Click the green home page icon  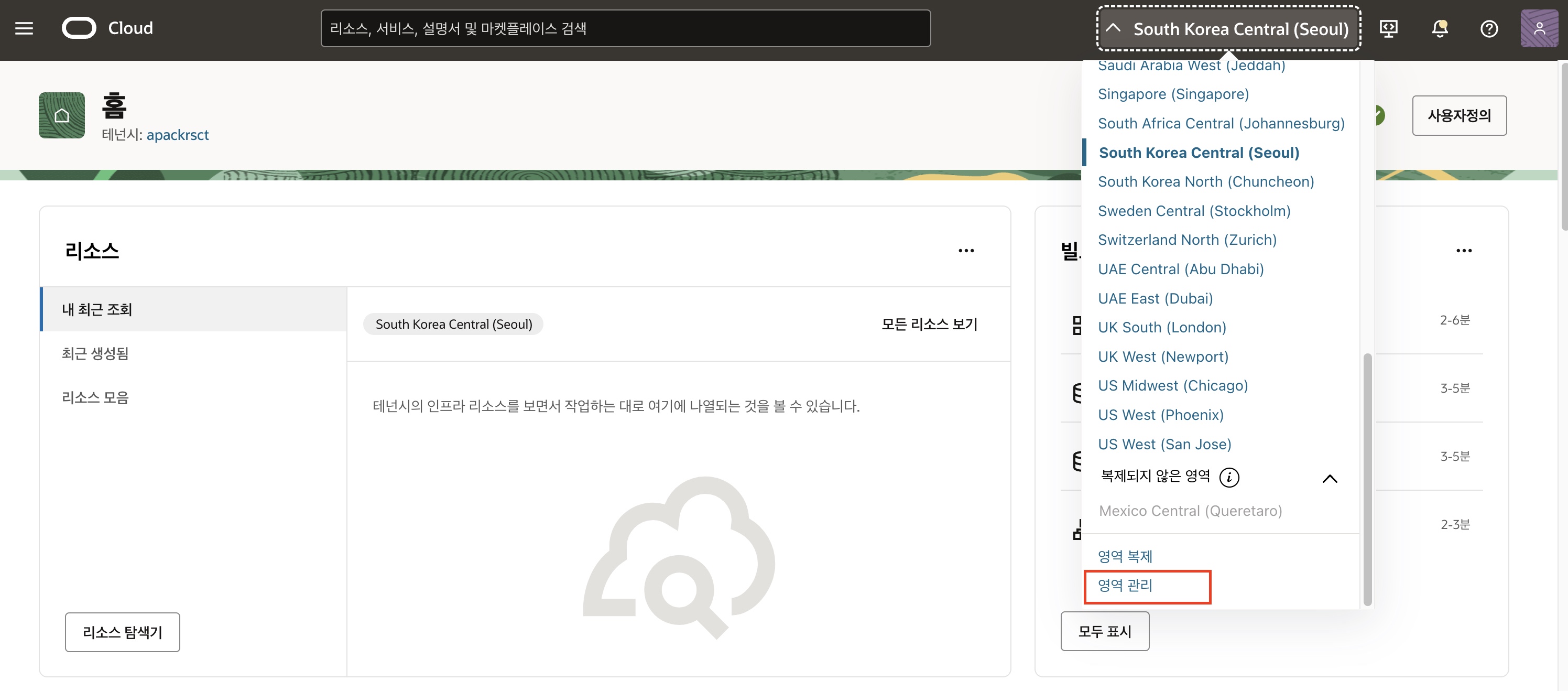point(61,115)
